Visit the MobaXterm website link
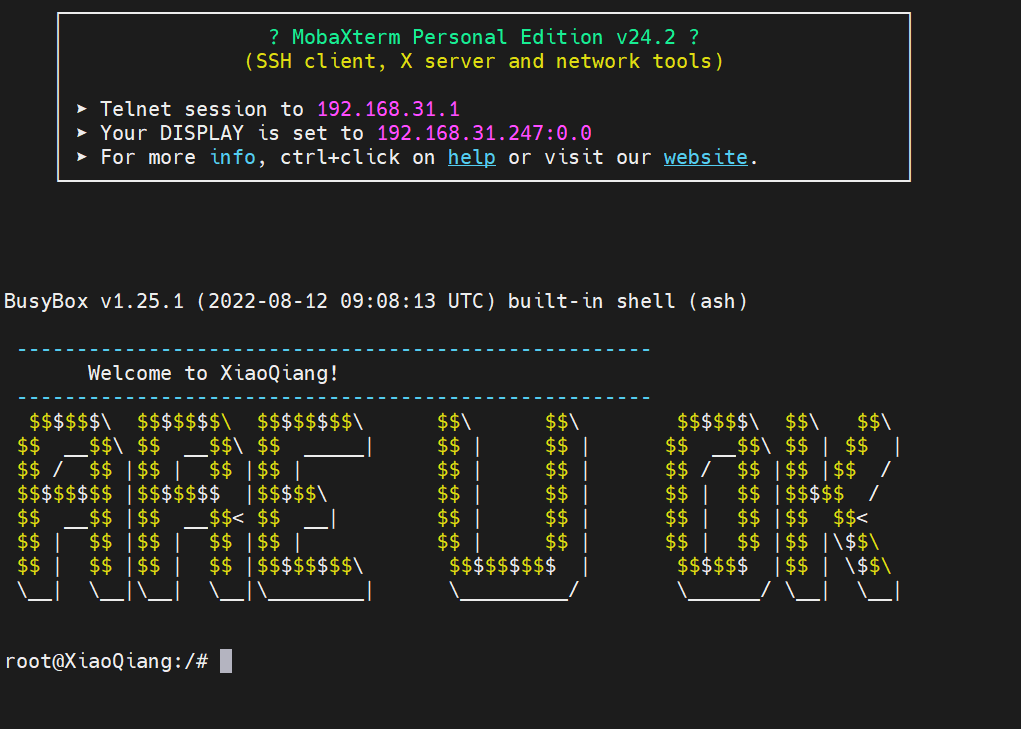The image size is (1021, 729). 705,157
